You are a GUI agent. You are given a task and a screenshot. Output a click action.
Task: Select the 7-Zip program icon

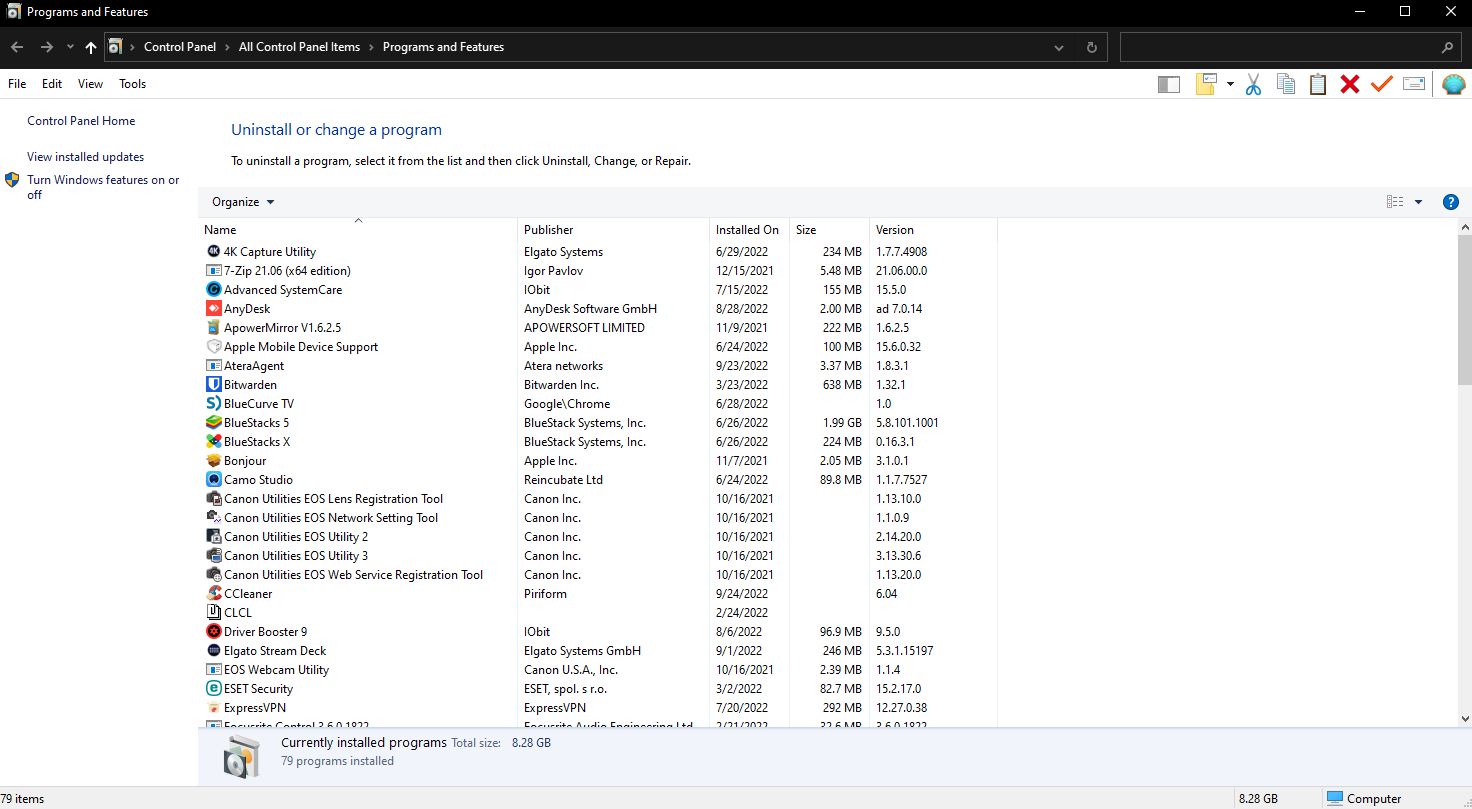click(212, 270)
